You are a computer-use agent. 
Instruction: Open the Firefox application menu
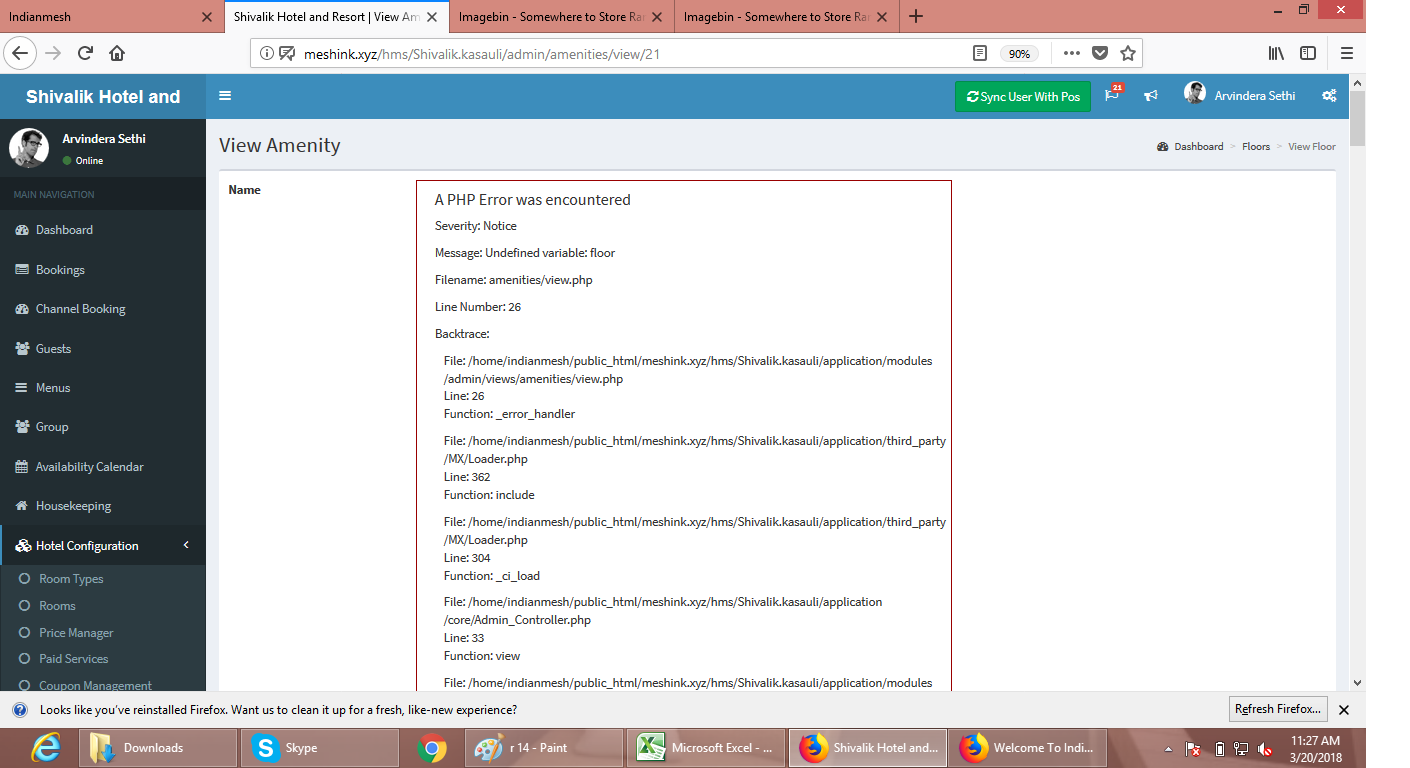[1347, 53]
